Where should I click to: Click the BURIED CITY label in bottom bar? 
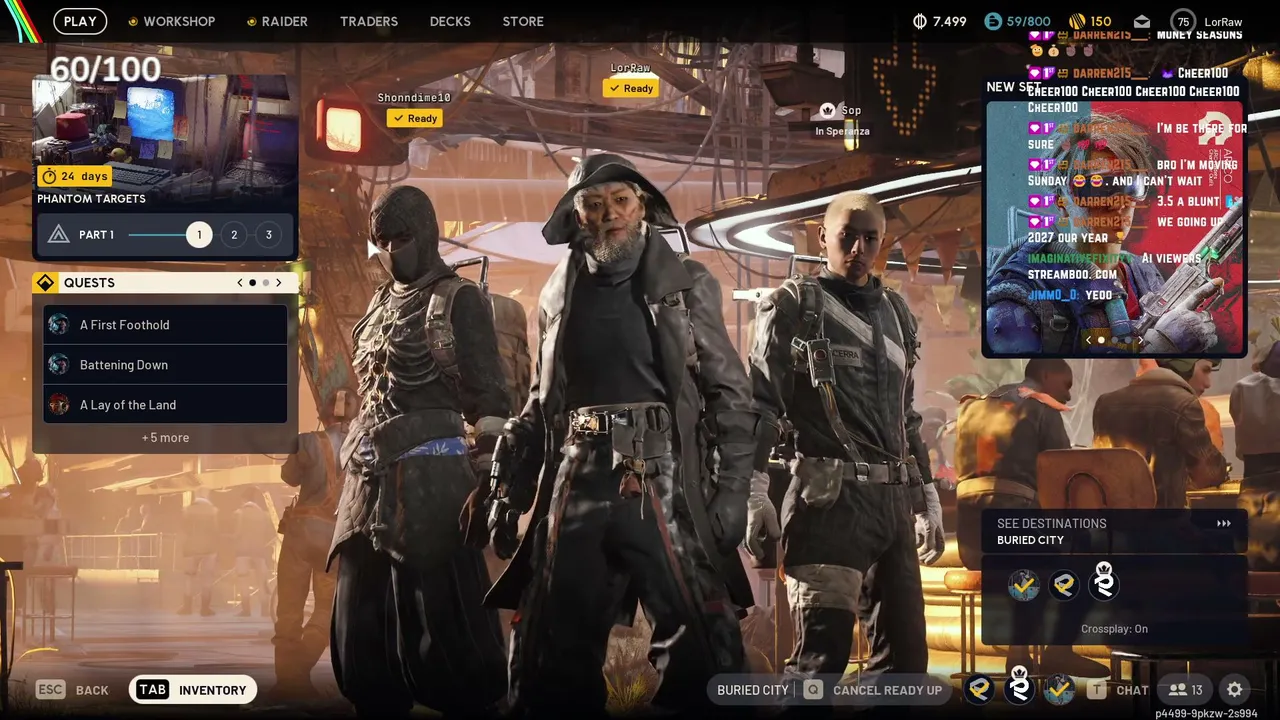tap(753, 690)
